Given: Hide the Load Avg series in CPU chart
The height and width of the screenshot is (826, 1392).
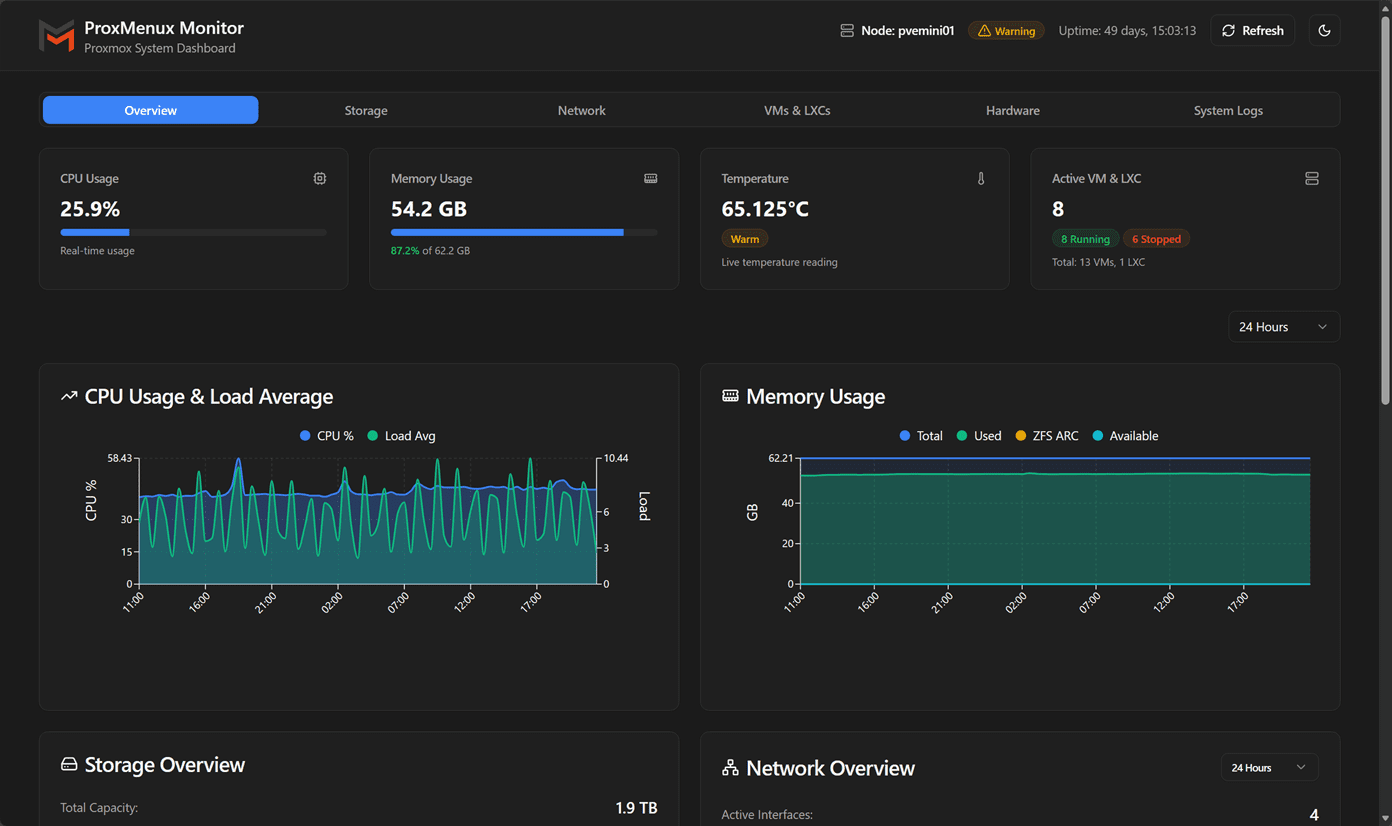Looking at the screenshot, I should click(400, 436).
